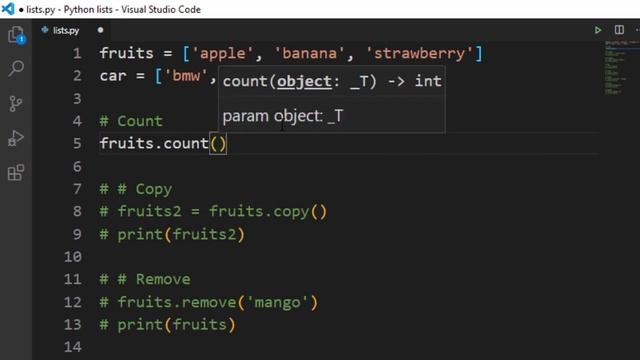Click line number 5 in the gutter
The width and height of the screenshot is (640, 360).
(x=77, y=143)
